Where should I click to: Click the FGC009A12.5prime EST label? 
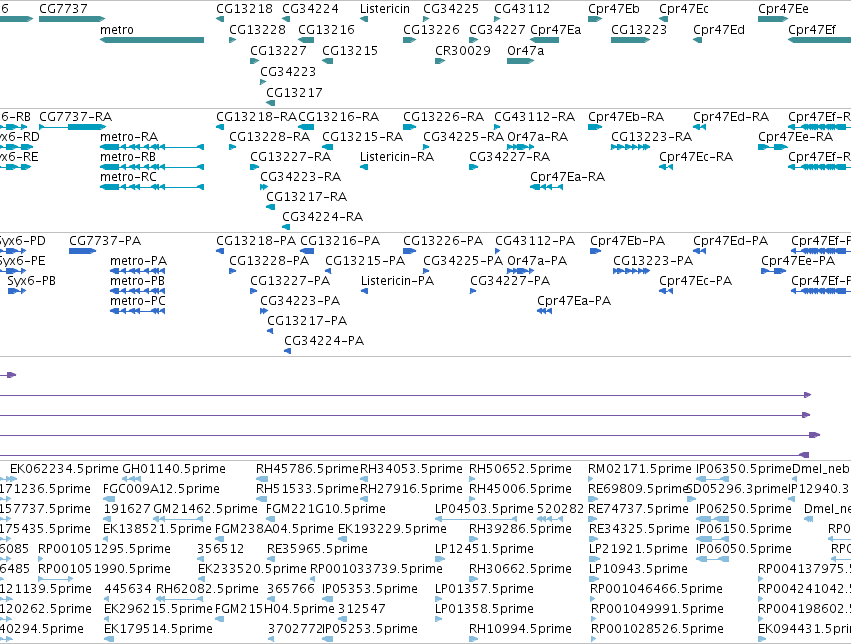(x=162, y=489)
